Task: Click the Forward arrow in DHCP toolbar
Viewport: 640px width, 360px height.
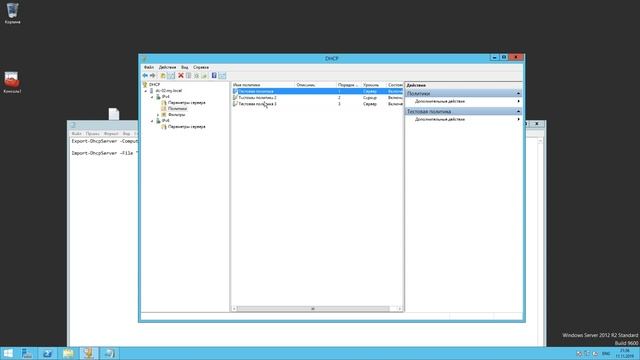Action: (x=152, y=76)
